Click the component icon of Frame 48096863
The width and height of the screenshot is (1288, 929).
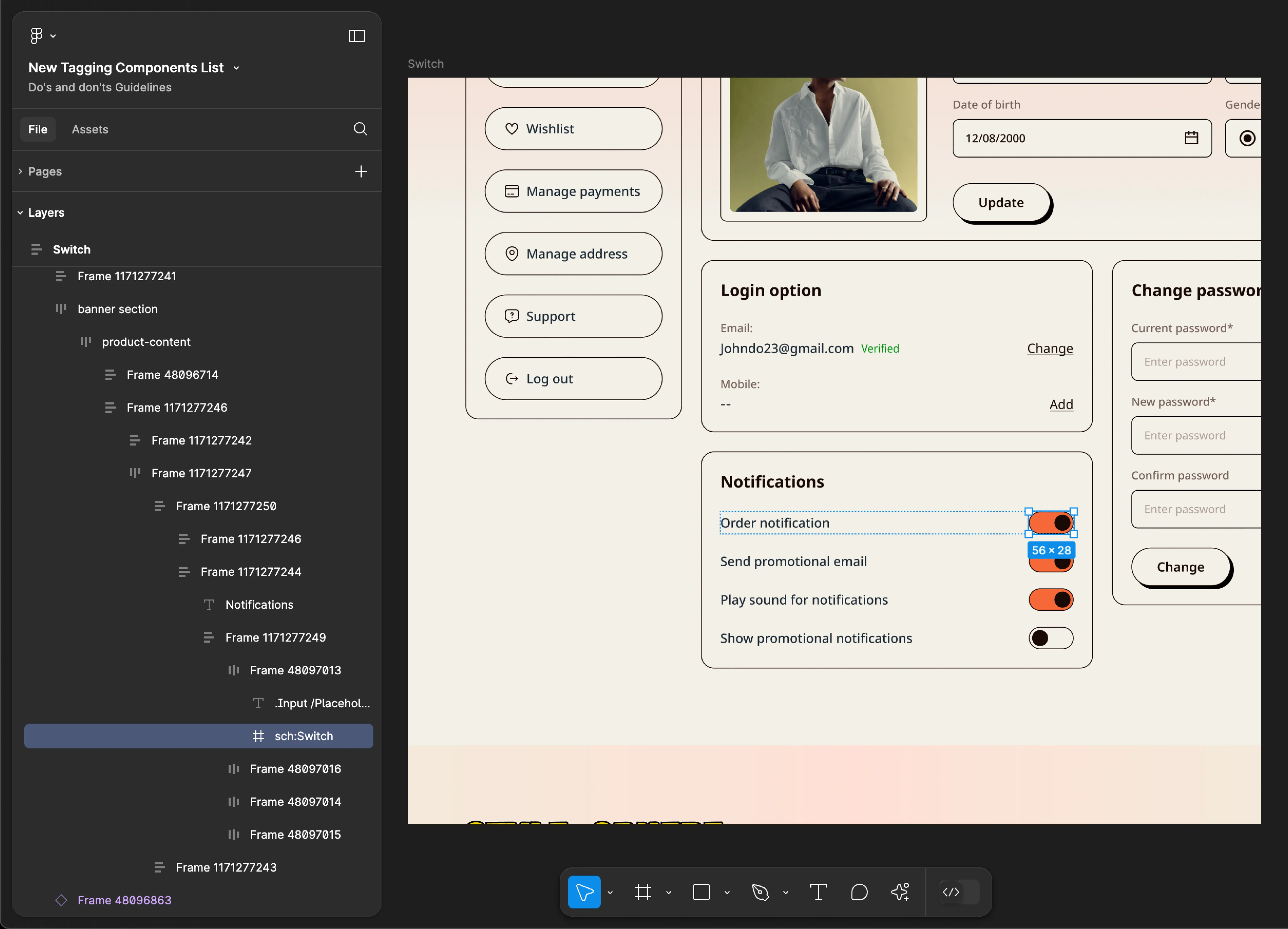(61, 899)
